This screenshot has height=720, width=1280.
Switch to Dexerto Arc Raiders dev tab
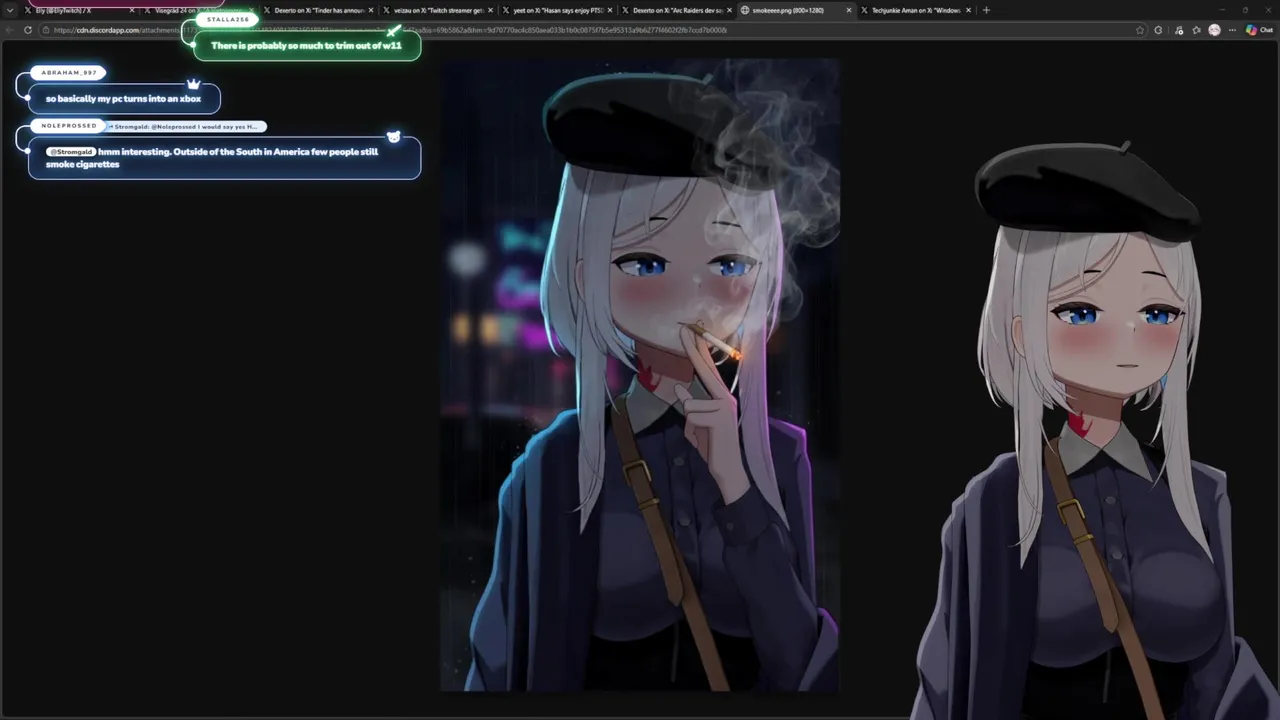(x=677, y=10)
